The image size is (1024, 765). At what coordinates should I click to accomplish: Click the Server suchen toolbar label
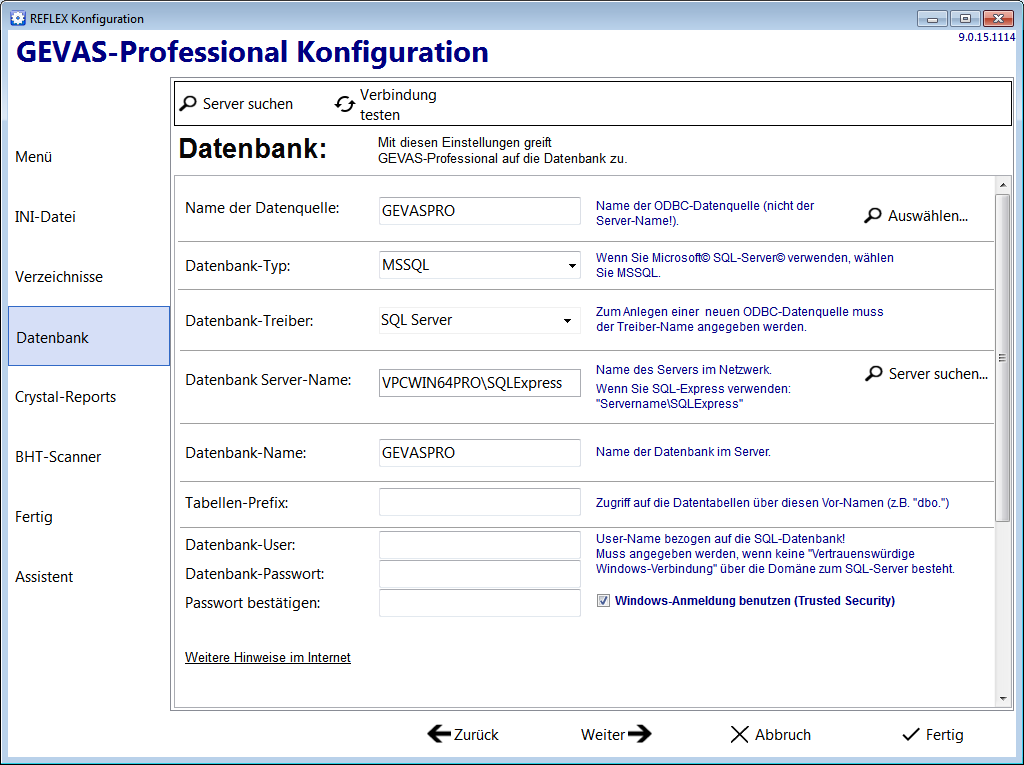pos(248,104)
